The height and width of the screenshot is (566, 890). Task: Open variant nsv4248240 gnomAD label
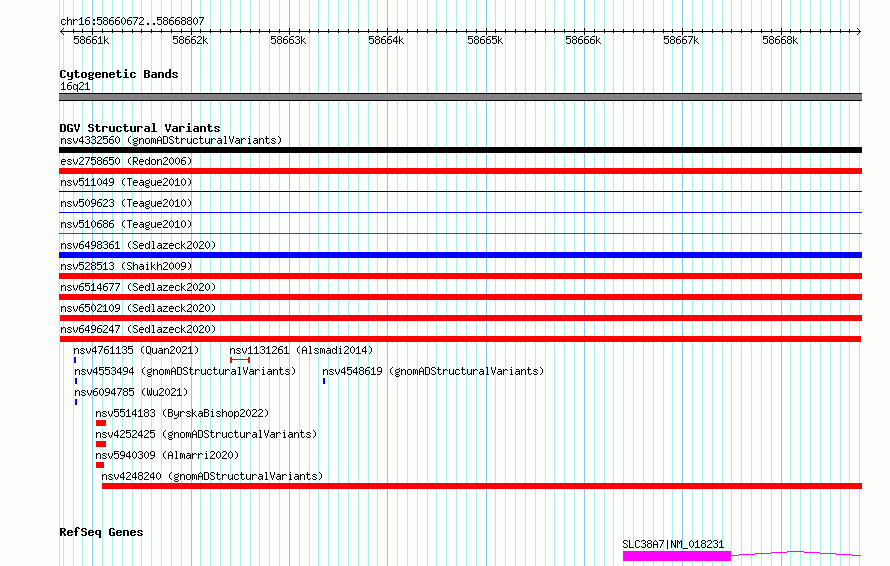coord(212,476)
